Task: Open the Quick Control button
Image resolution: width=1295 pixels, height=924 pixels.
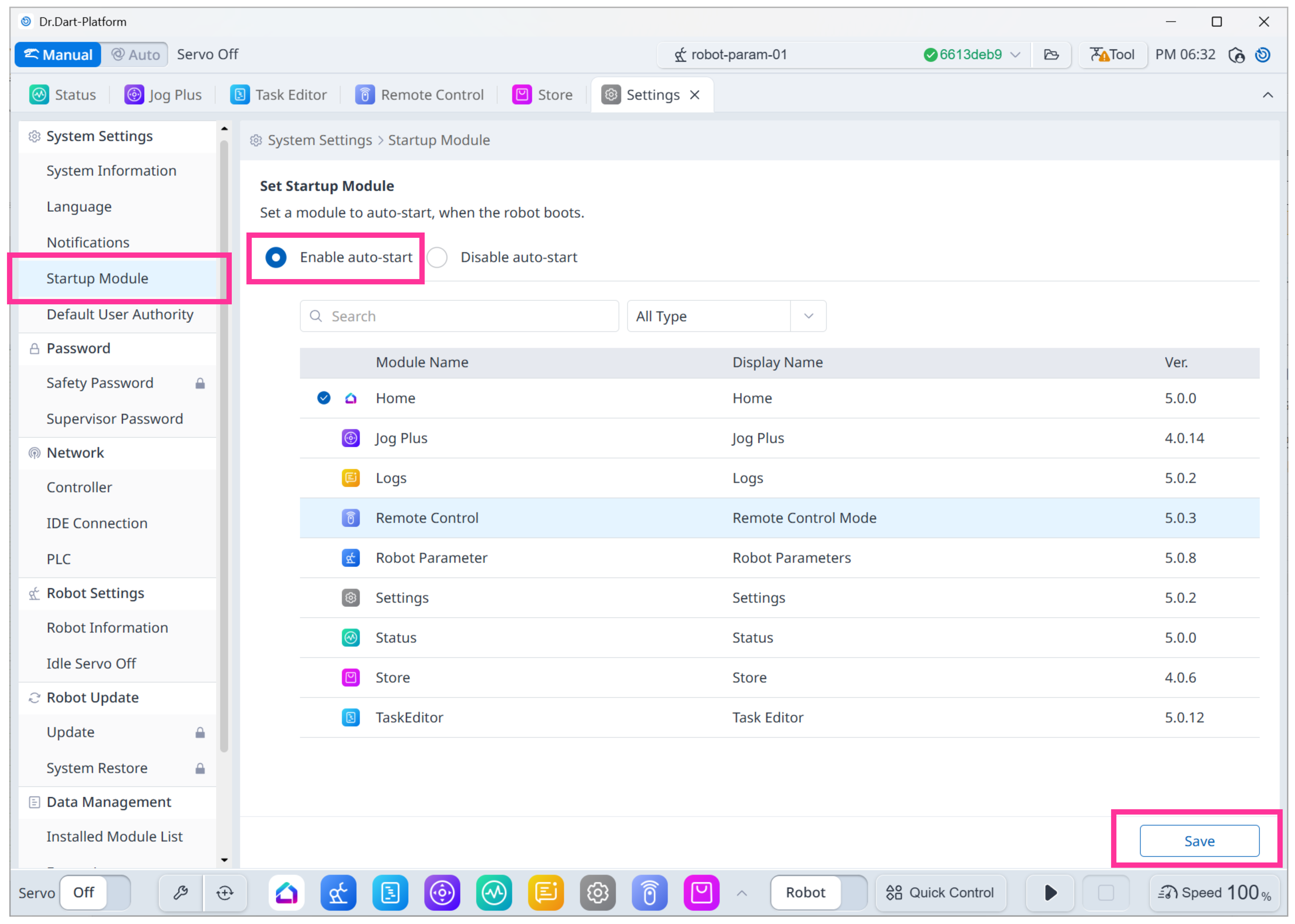Action: click(940, 892)
